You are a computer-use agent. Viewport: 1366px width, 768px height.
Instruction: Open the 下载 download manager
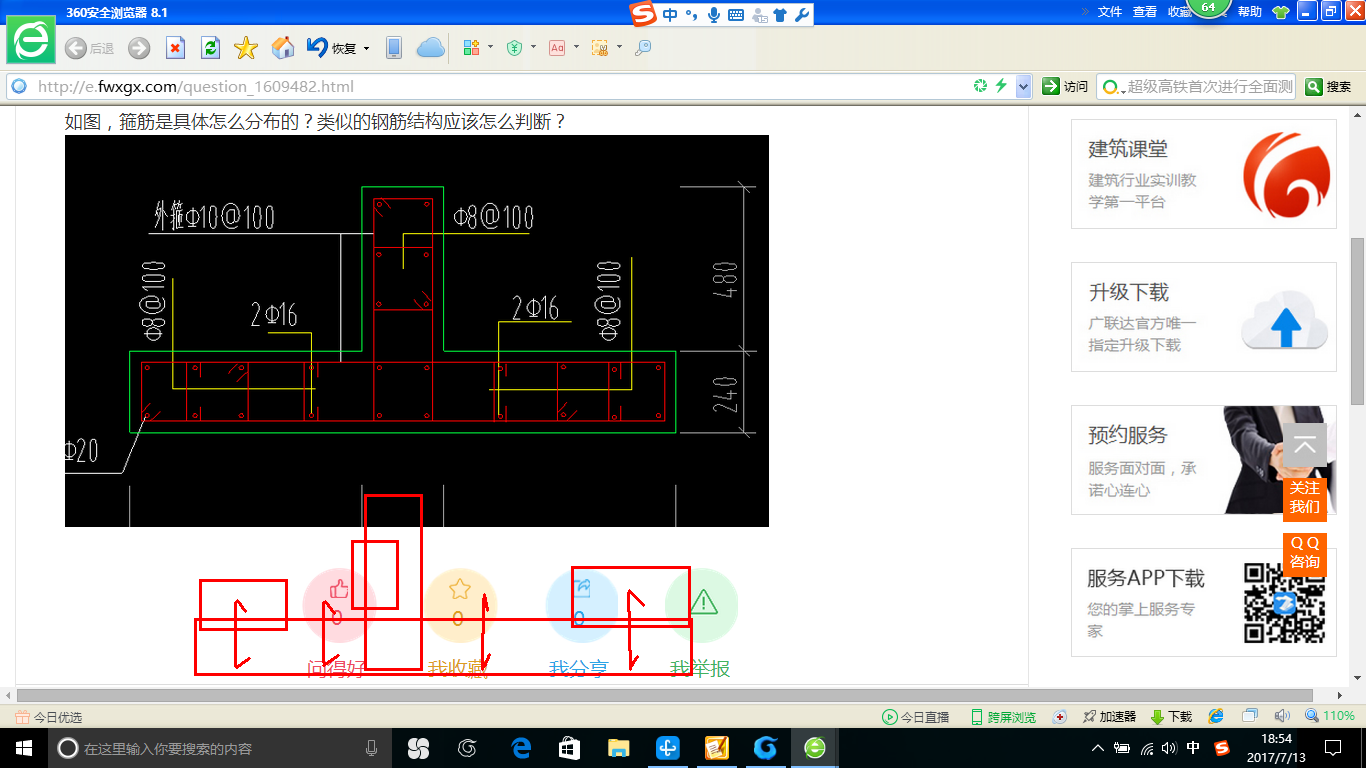point(1171,717)
